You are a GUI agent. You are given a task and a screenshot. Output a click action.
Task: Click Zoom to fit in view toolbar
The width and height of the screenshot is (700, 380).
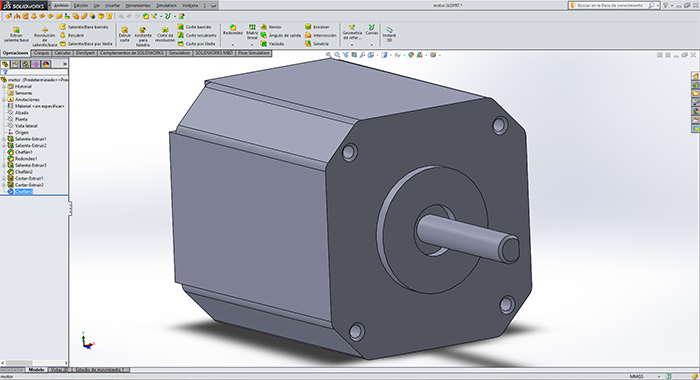(x=329, y=55)
